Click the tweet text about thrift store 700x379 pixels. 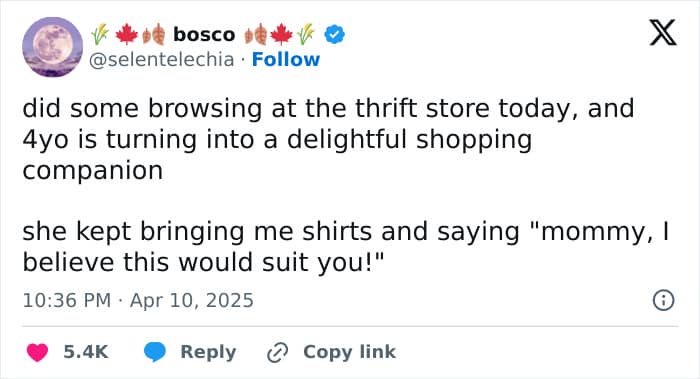point(328,139)
